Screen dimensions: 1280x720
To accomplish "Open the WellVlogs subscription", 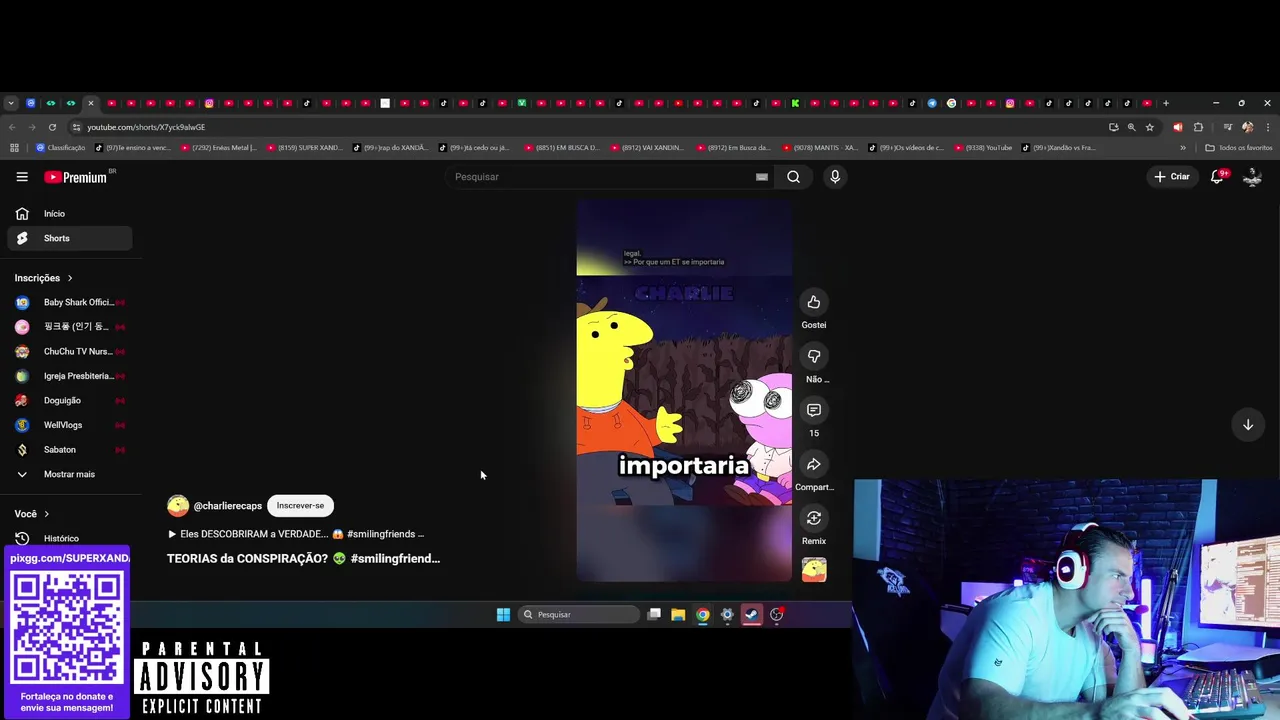I will coord(69,425).
